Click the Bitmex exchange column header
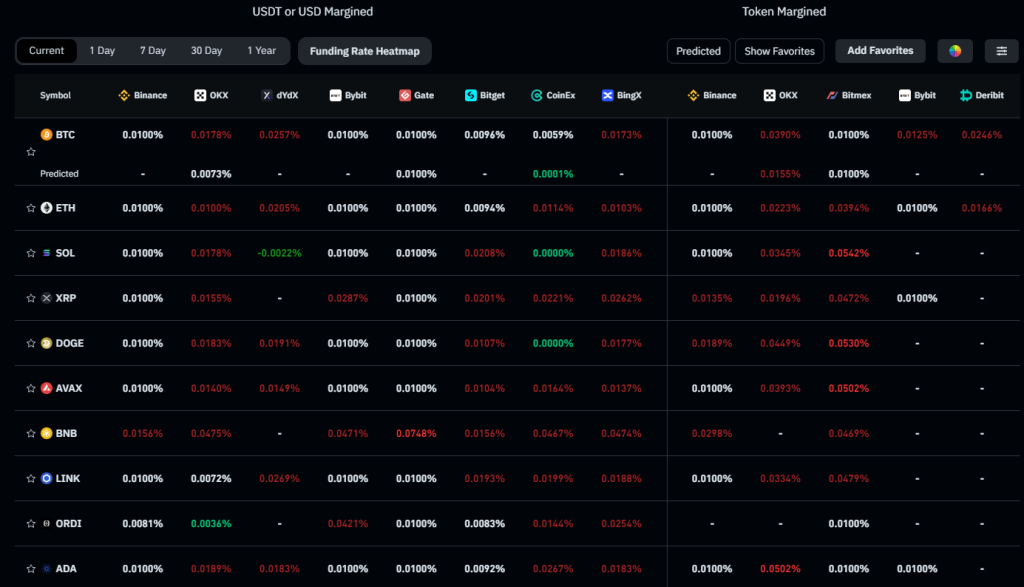 [849, 96]
